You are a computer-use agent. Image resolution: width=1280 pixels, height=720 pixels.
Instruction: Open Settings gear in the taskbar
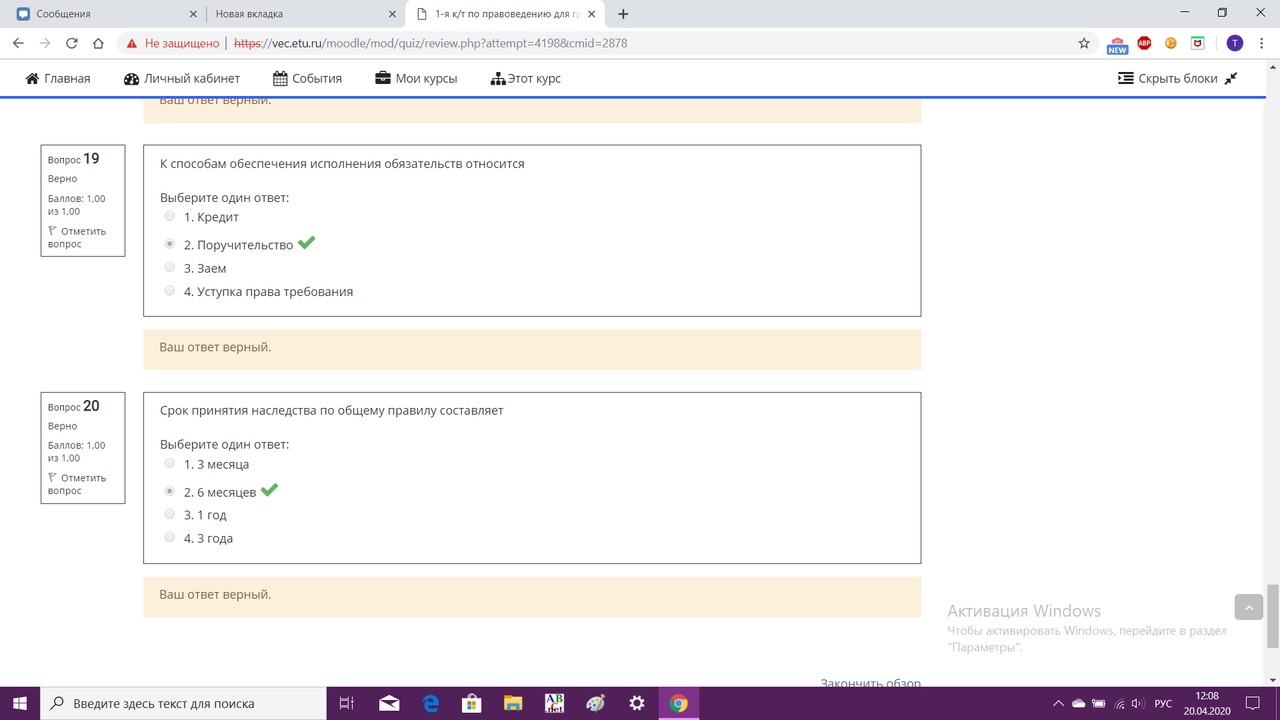636,703
